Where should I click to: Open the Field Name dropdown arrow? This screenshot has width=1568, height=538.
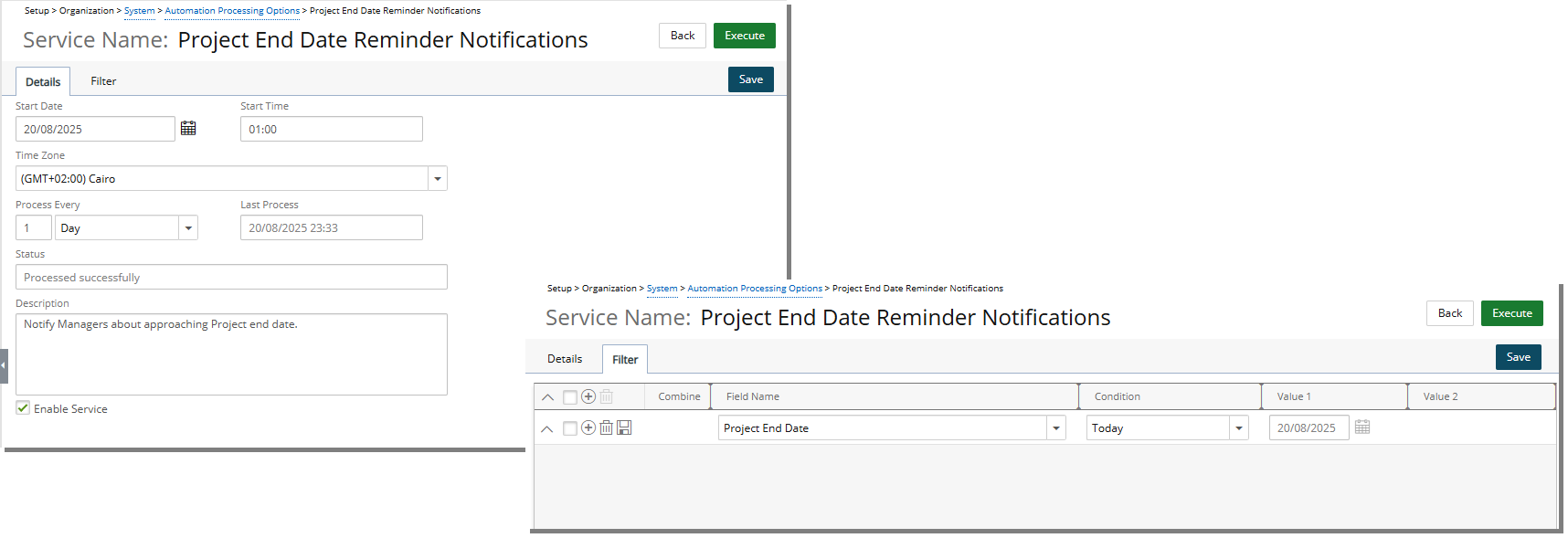(1056, 427)
